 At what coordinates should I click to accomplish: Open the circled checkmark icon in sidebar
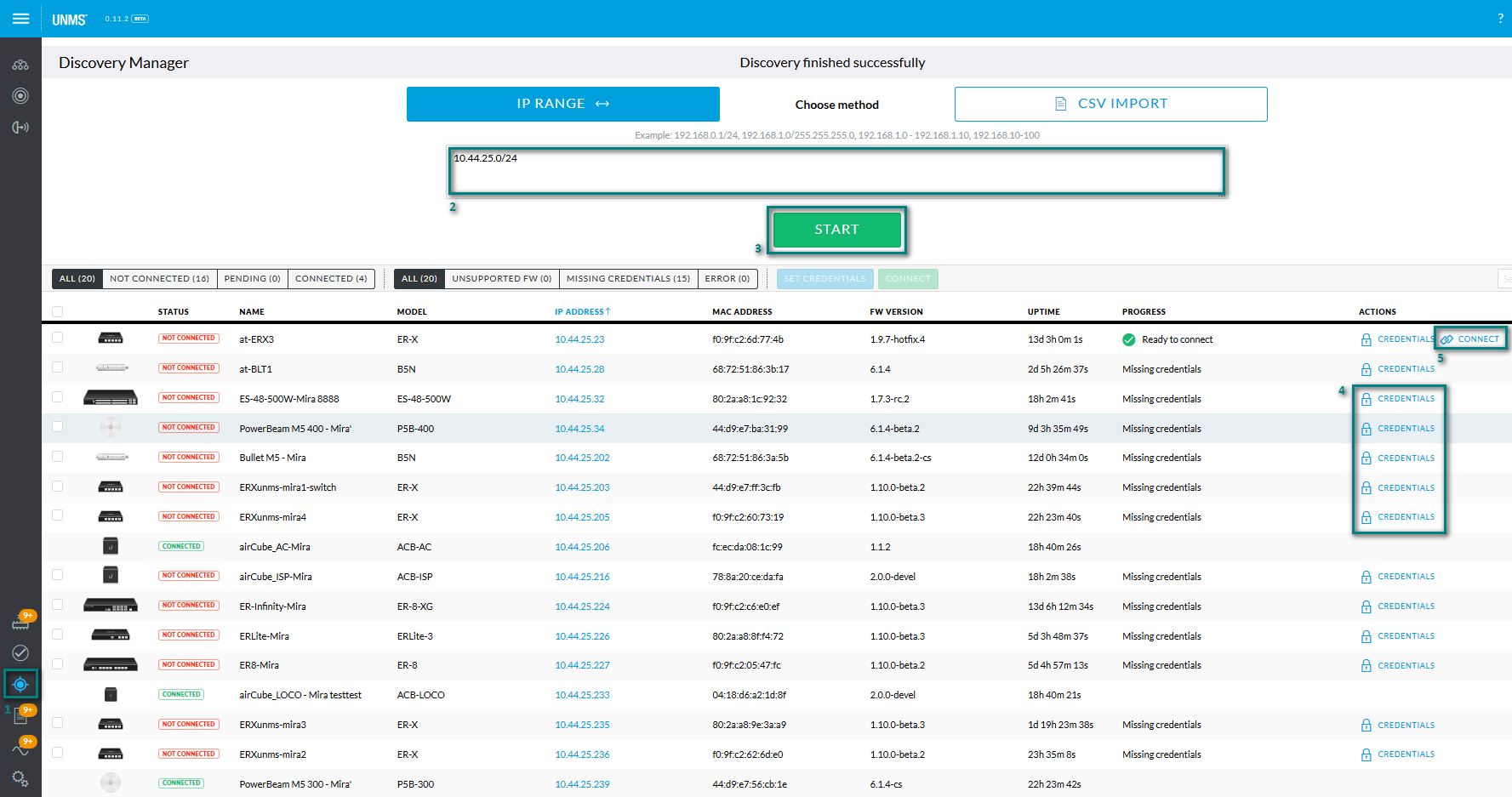(20, 652)
